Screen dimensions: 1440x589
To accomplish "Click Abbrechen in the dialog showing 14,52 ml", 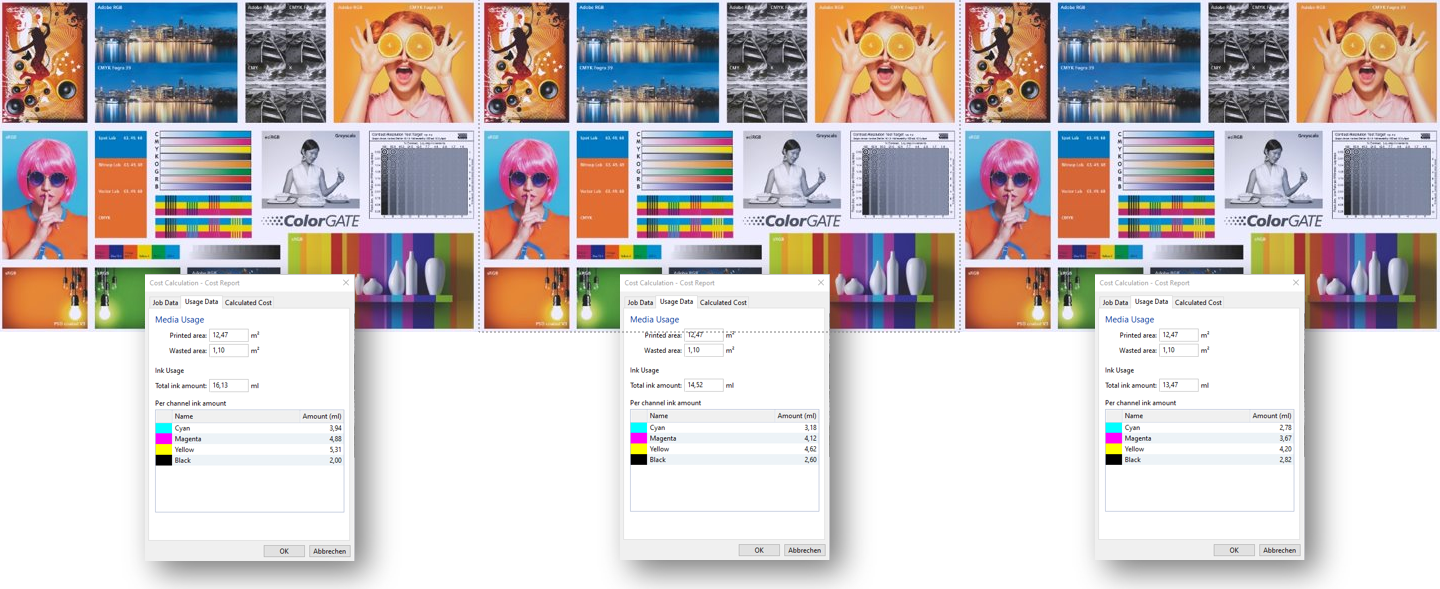I will 803,550.
